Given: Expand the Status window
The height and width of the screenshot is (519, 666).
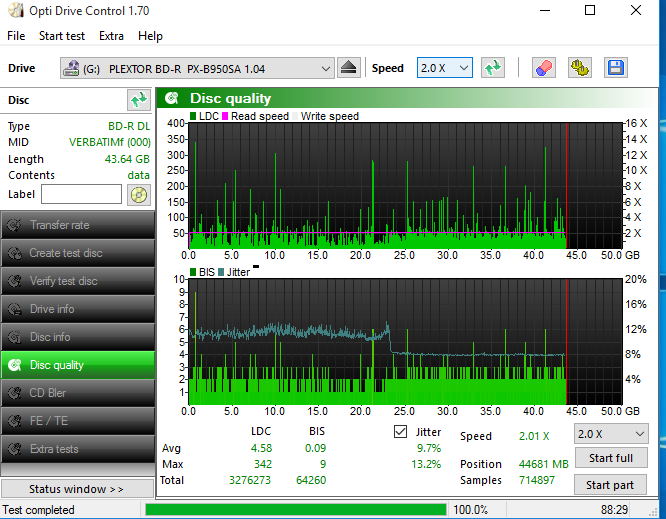Looking at the screenshot, I should click(x=77, y=489).
